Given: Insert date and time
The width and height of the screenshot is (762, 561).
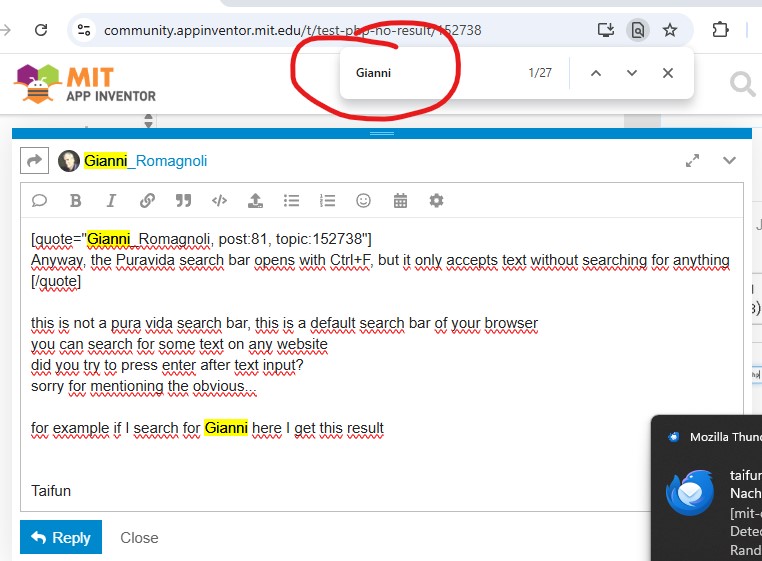Looking at the screenshot, I should [x=400, y=200].
